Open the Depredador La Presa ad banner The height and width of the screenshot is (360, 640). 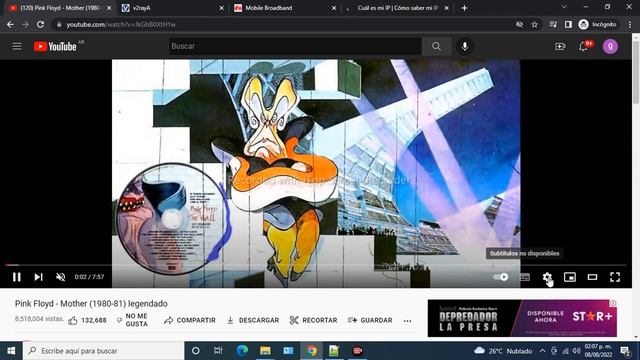click(522, 318)
